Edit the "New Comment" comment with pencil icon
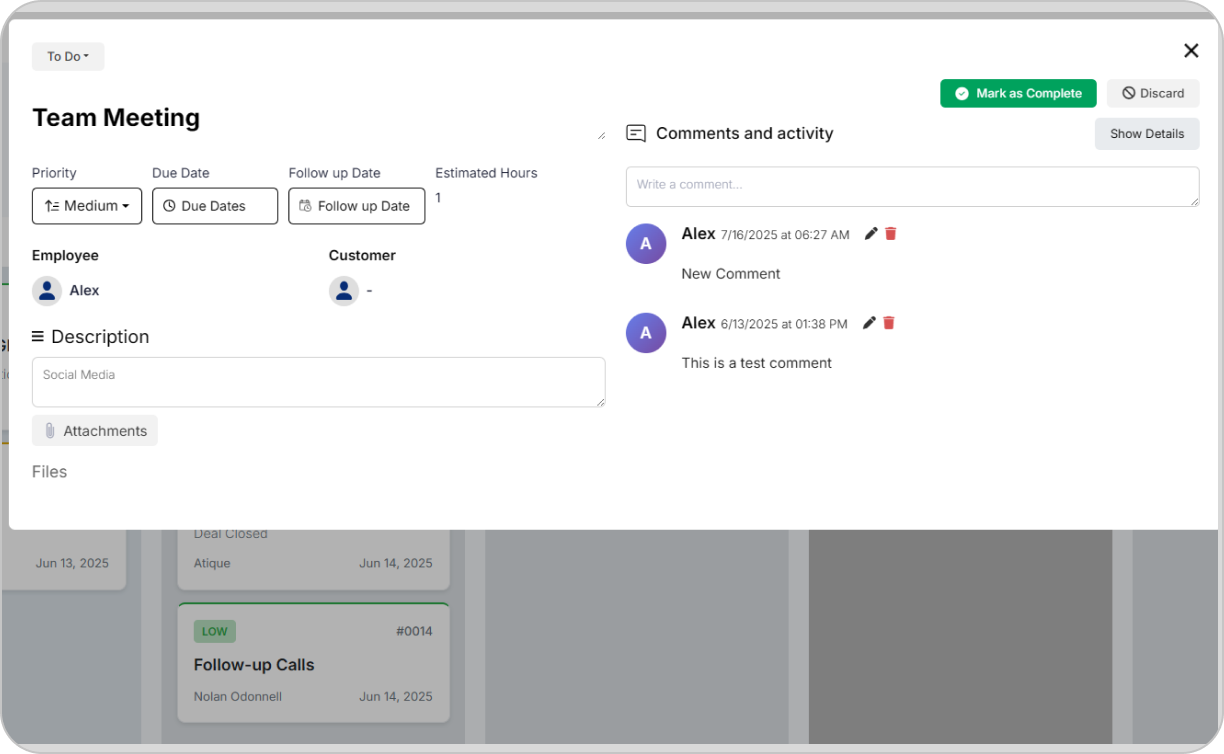 click(871, 234)
